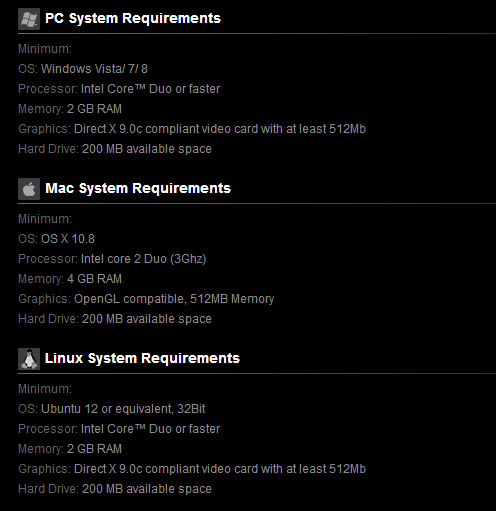Click the Apple logo icon
The image size is (496, 511).
point(29,189)
